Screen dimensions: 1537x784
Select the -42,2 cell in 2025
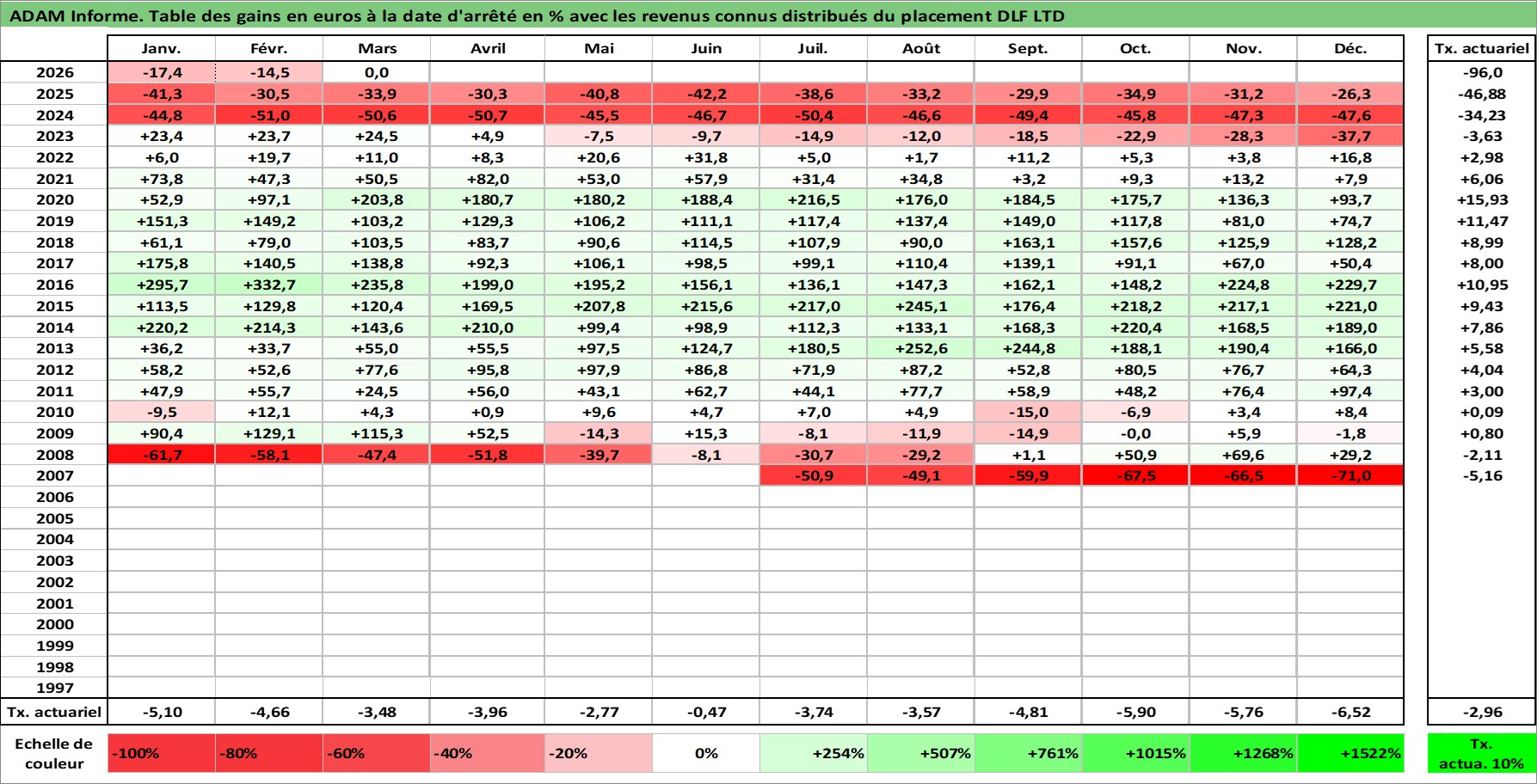pos(706,94)
